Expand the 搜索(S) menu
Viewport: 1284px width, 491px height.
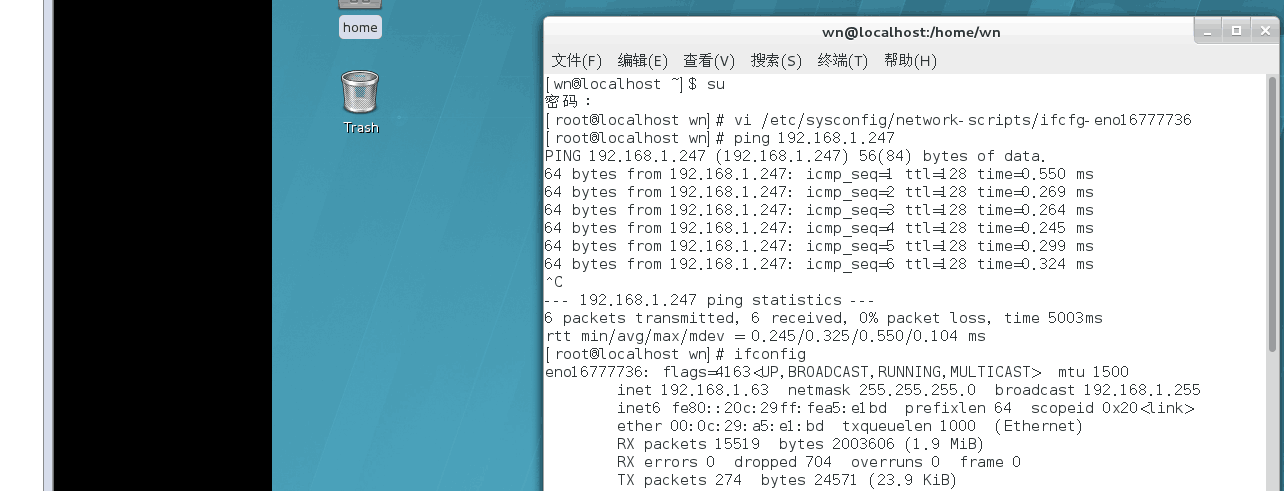pyautogui.click(x=776, y=61)
